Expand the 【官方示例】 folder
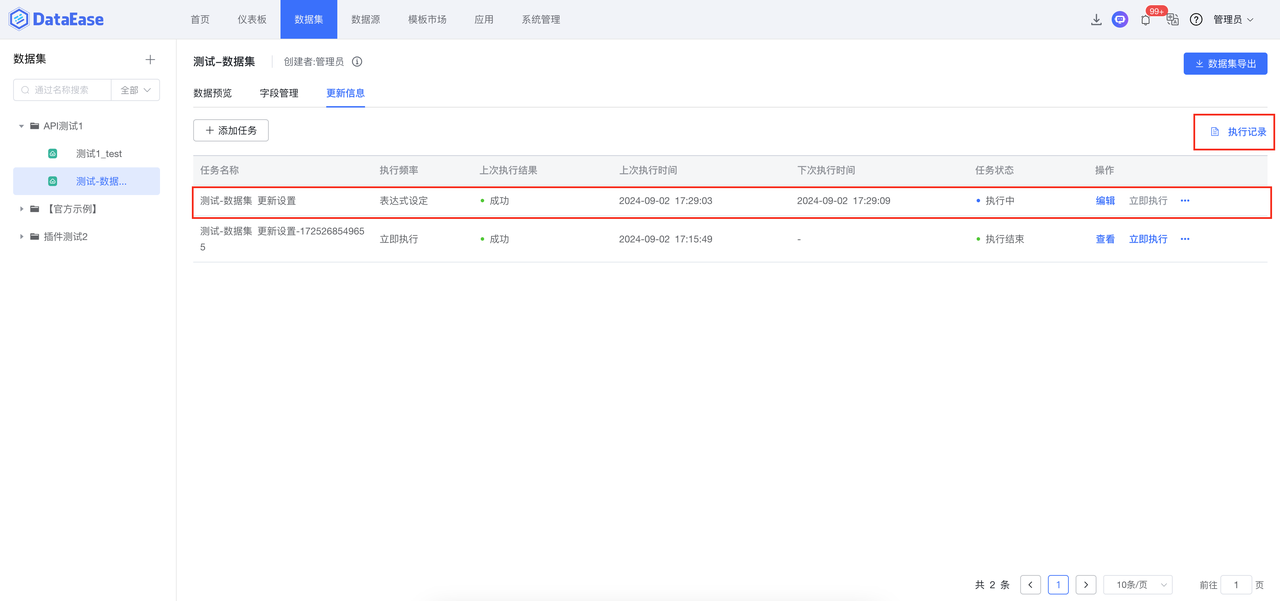The width and height of the screenshot is (1280, 601). [22, 208]
